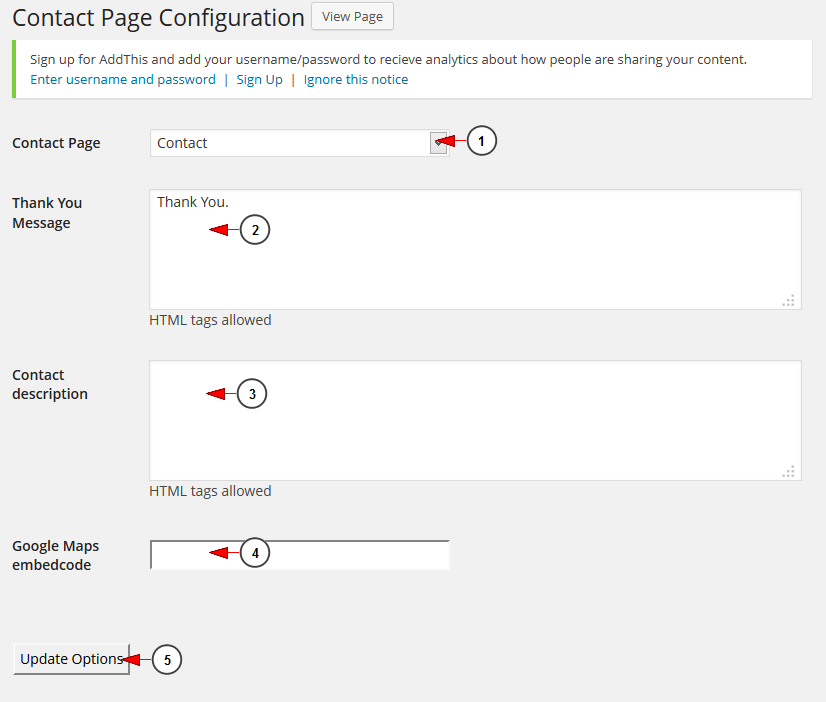Click into the Google Maps embedcode field
826x702 pixels.
(299, 555)
